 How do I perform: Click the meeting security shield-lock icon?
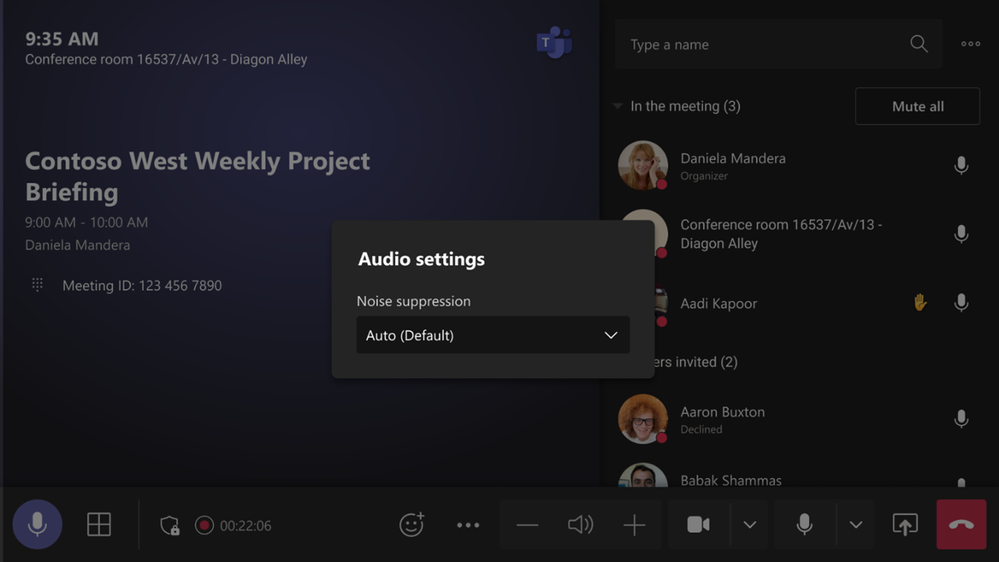click(x=169, y=525)
